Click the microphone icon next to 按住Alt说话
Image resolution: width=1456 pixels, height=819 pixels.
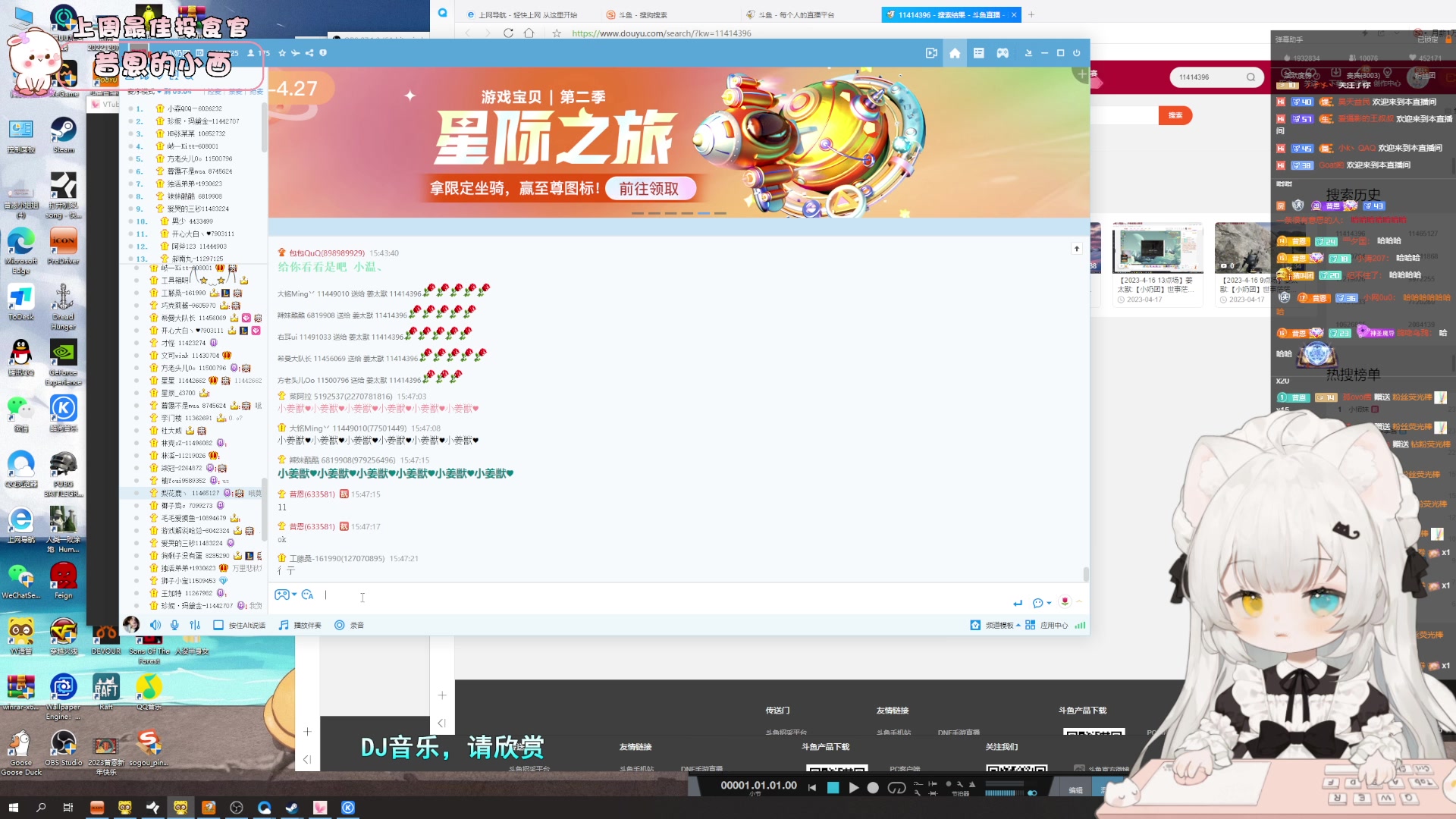tap(174, 625)
